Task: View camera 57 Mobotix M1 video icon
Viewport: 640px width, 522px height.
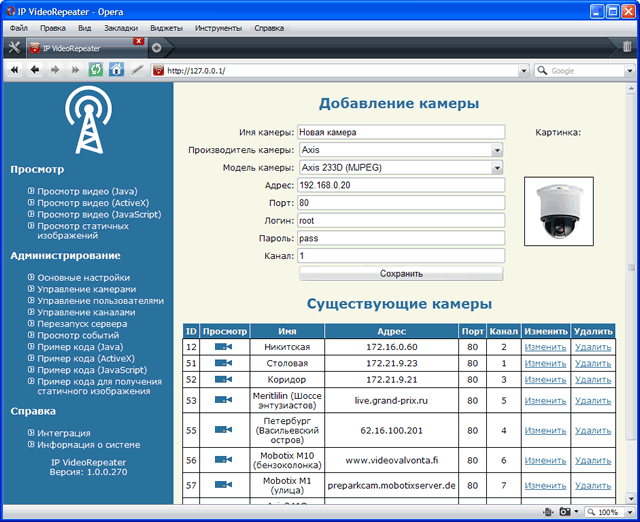Action: pos(223,484)
